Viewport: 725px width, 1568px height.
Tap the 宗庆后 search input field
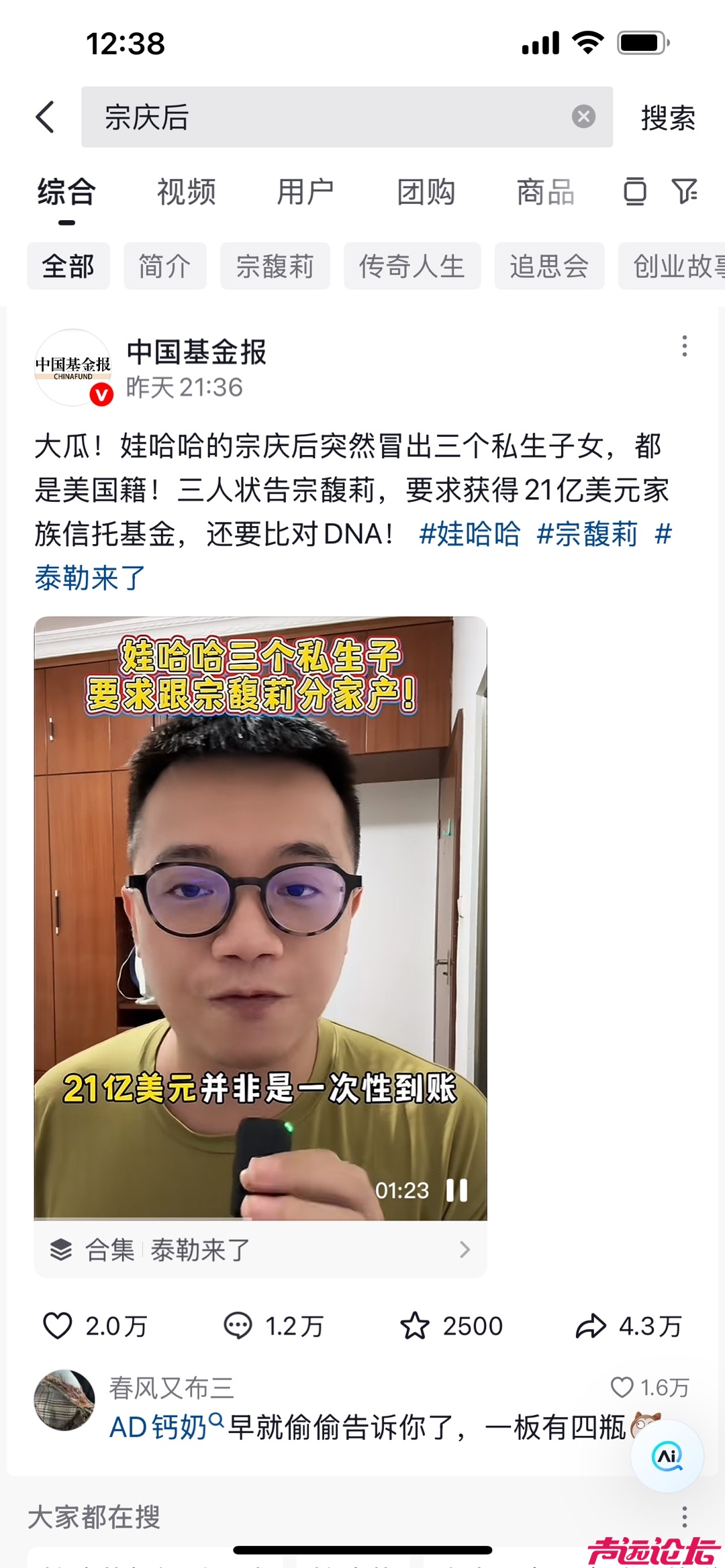347,117
